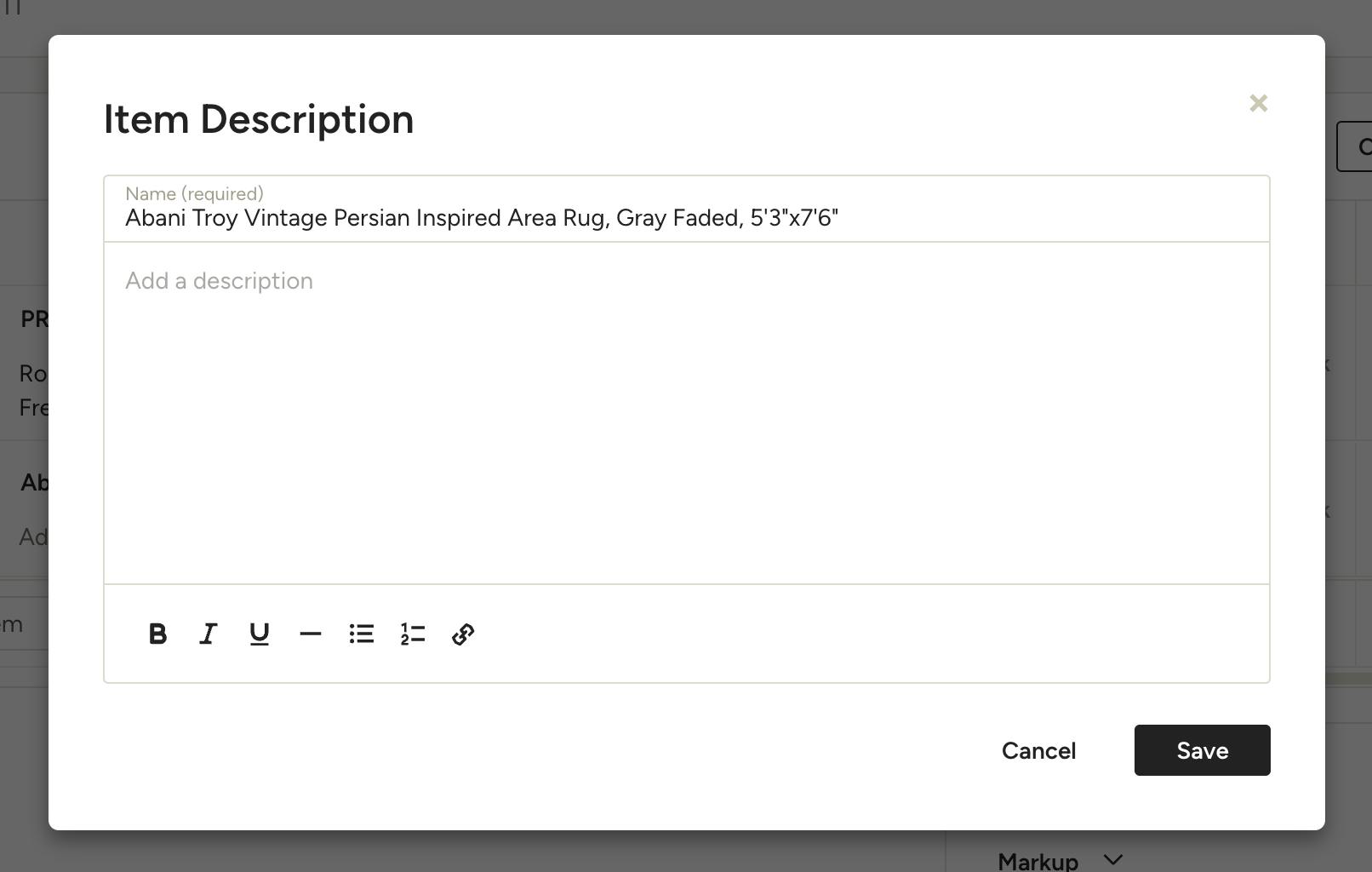Toggle bold on the description text

pos(157,634)
